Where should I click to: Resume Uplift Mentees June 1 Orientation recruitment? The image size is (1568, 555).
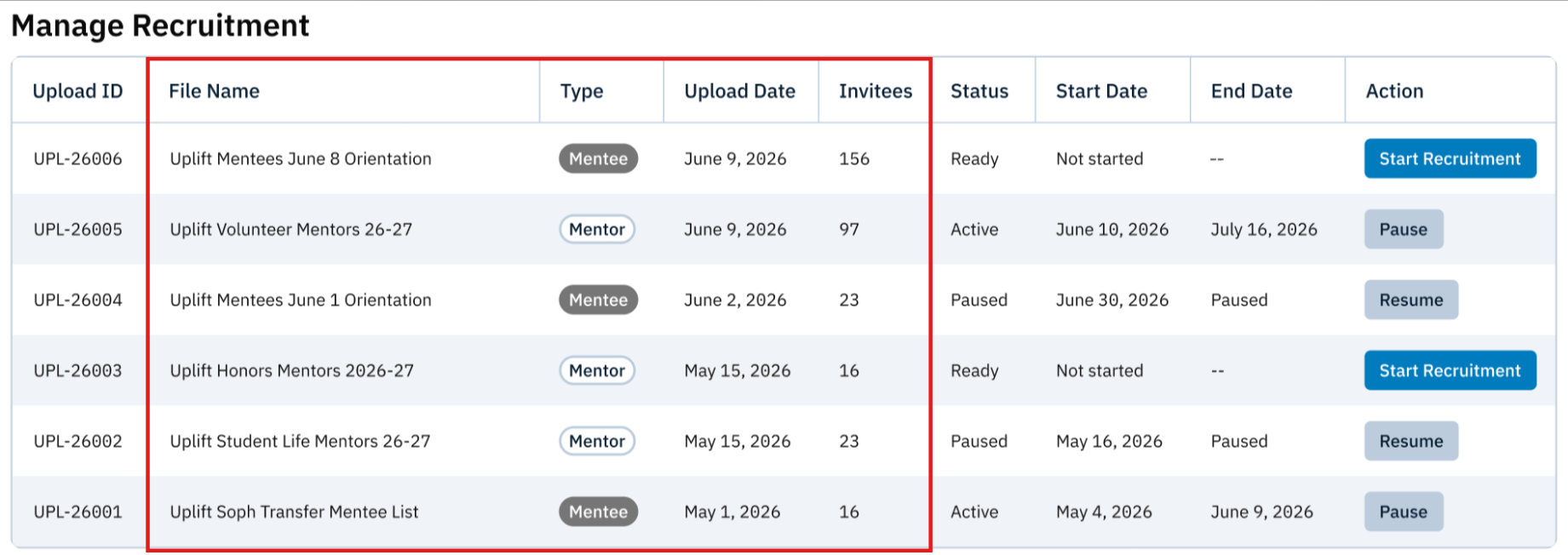(x=1411, y=300)
